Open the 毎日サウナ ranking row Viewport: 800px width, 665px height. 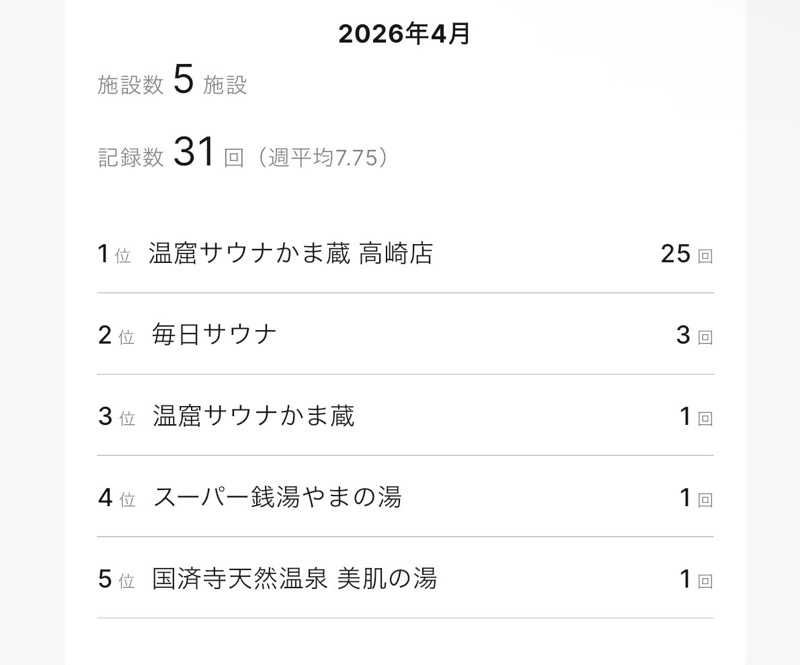point(406,335)
